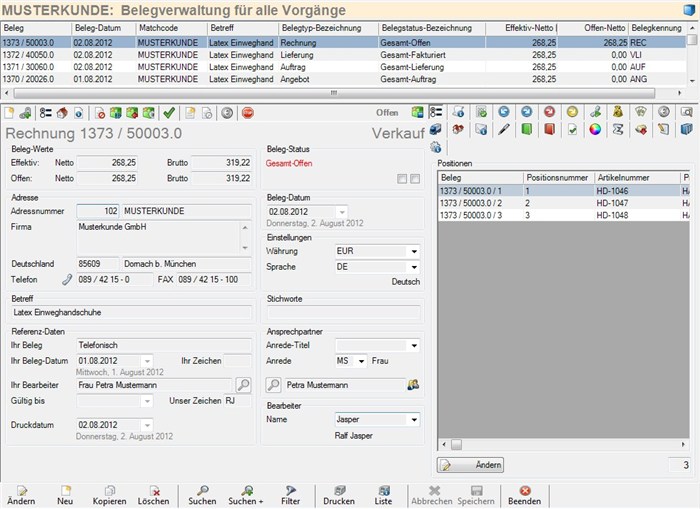Click the green cube icon beside Offen label
This screenshot has height=509, width=700.
[x=417, y=112]
